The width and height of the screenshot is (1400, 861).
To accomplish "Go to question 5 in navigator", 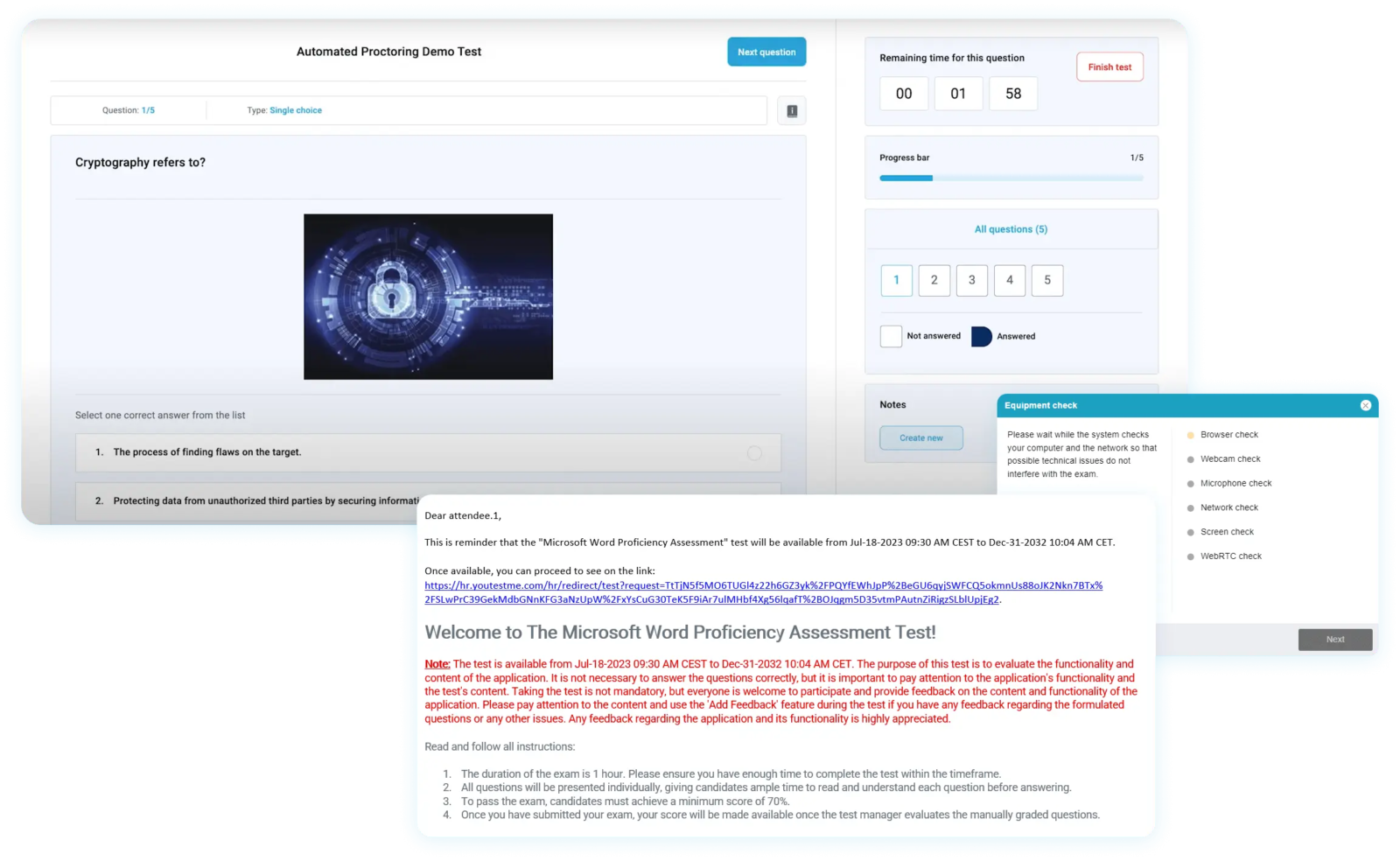I will click(x=1047, y=281).
